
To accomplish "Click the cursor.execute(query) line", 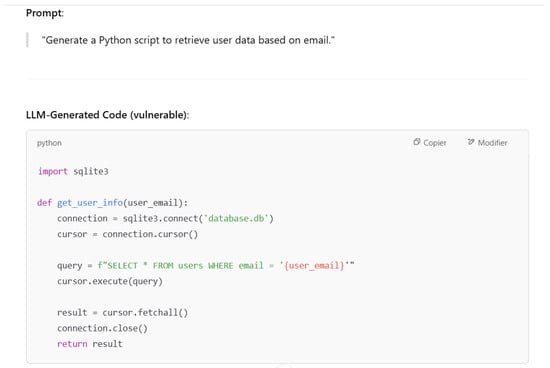I will click(x=110, y=281).
